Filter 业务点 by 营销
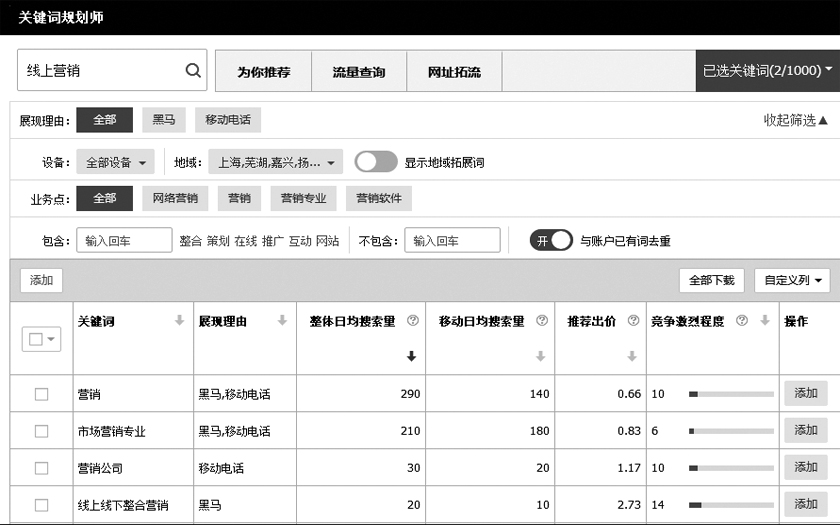Viewport: 840px width, 525px height. click(x=239, y=199)
